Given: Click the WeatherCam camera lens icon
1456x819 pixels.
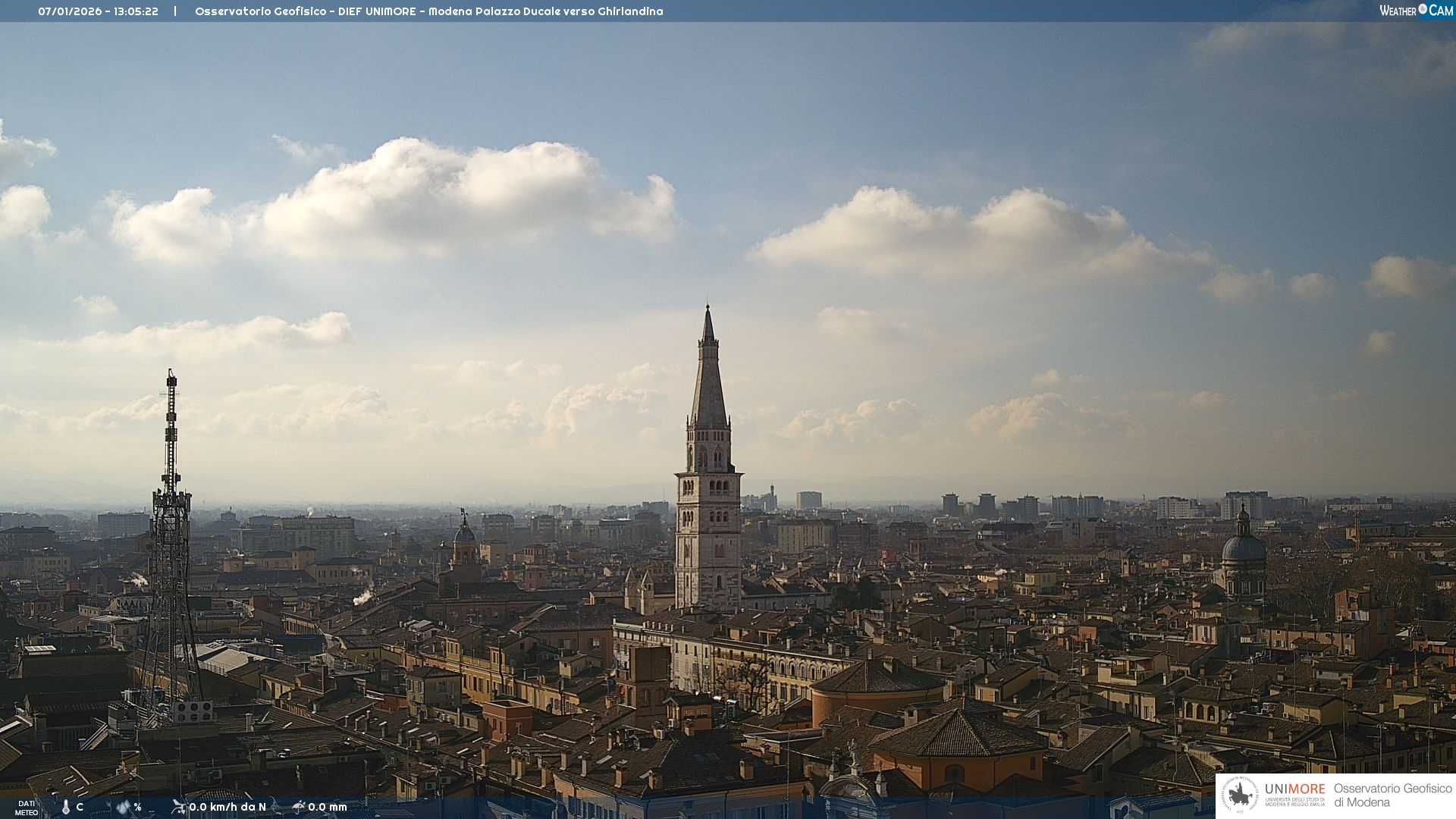Looking at the screenshot, I should [1423, 9].
